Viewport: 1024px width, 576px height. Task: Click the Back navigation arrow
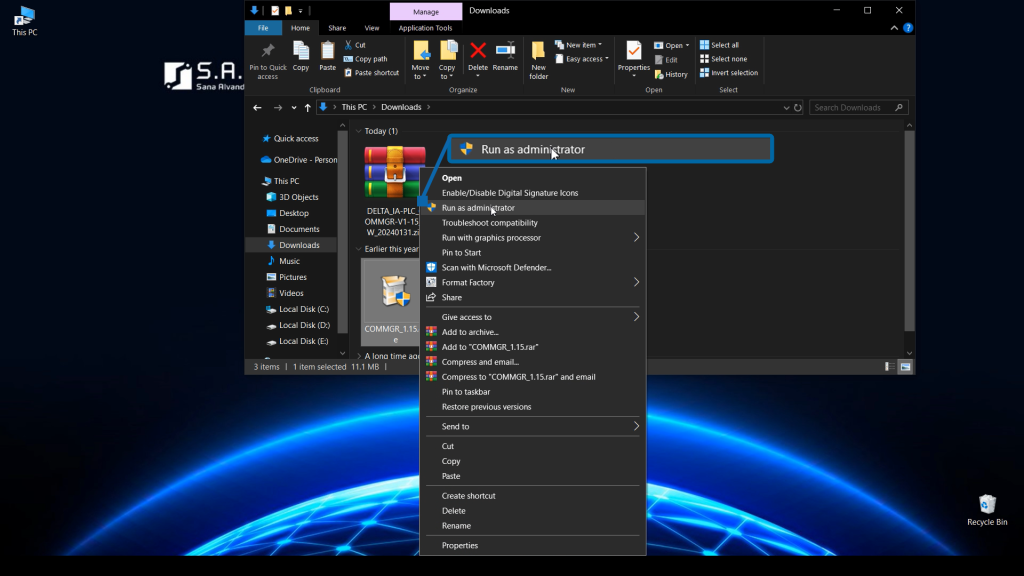point(257,108)
